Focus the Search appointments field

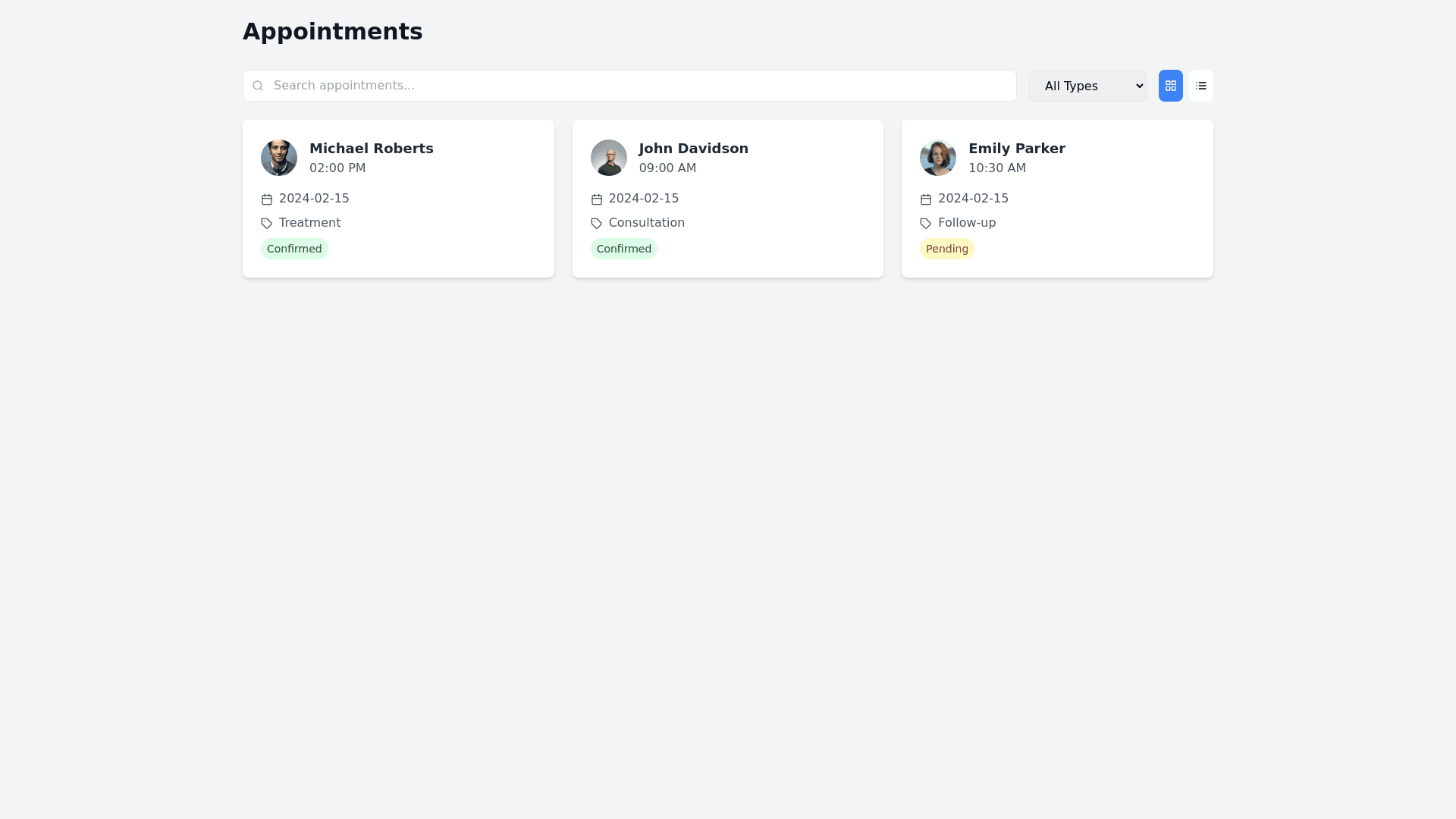(x=637, y=86)
